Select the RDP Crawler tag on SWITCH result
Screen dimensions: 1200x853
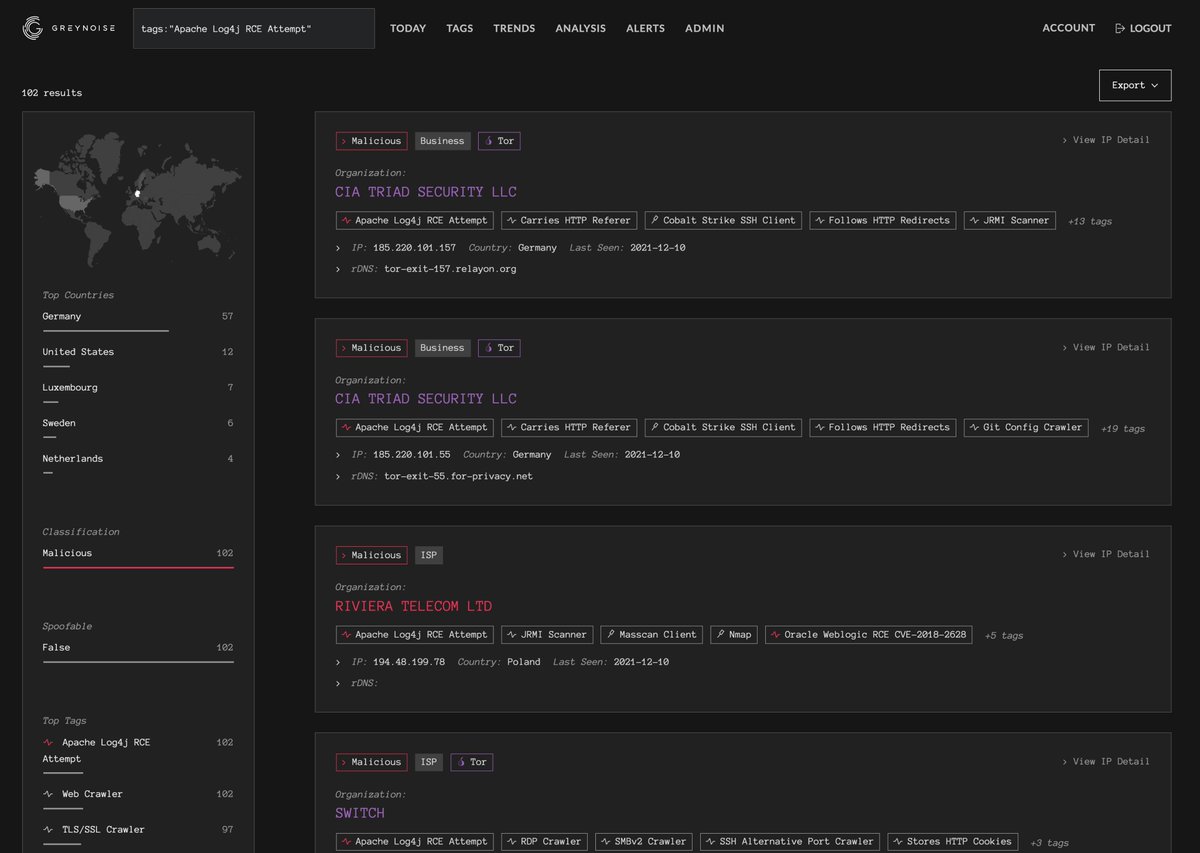[x=544, y=841]
